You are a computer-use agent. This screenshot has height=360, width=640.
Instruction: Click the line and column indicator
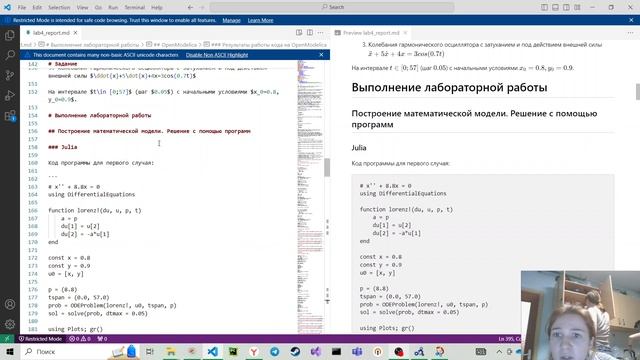coord(509,339)
